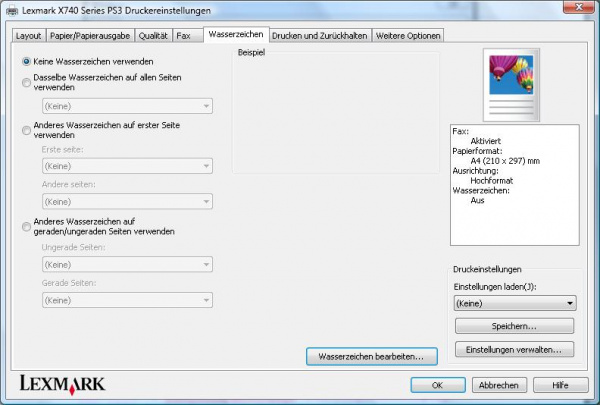Select 'Dasselbe Wasserzeichen auf allen Seiten' option
The image size is (600, 405).
pos(27,82)
